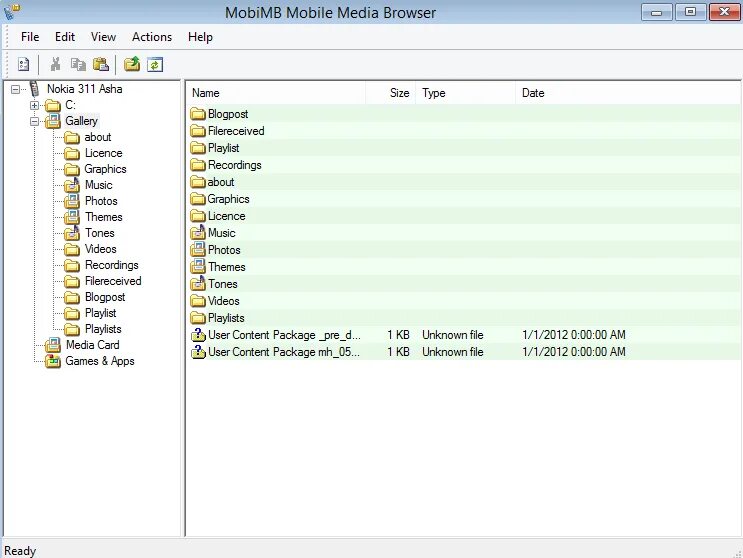The image size is (743, 558).
Task: Click the C: drive folder icon in the tree
Action: click(x=53, y=105)
